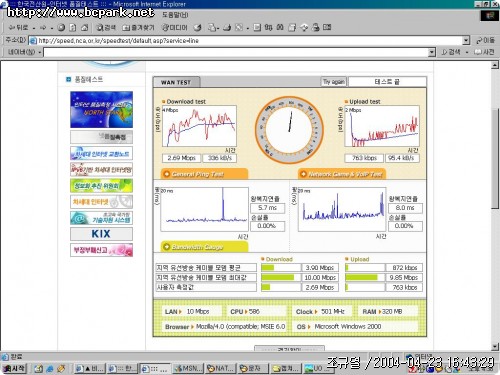500x375 pixels.
Task: Click the Naver toolbar 검색 button
Action: [451, 52]
